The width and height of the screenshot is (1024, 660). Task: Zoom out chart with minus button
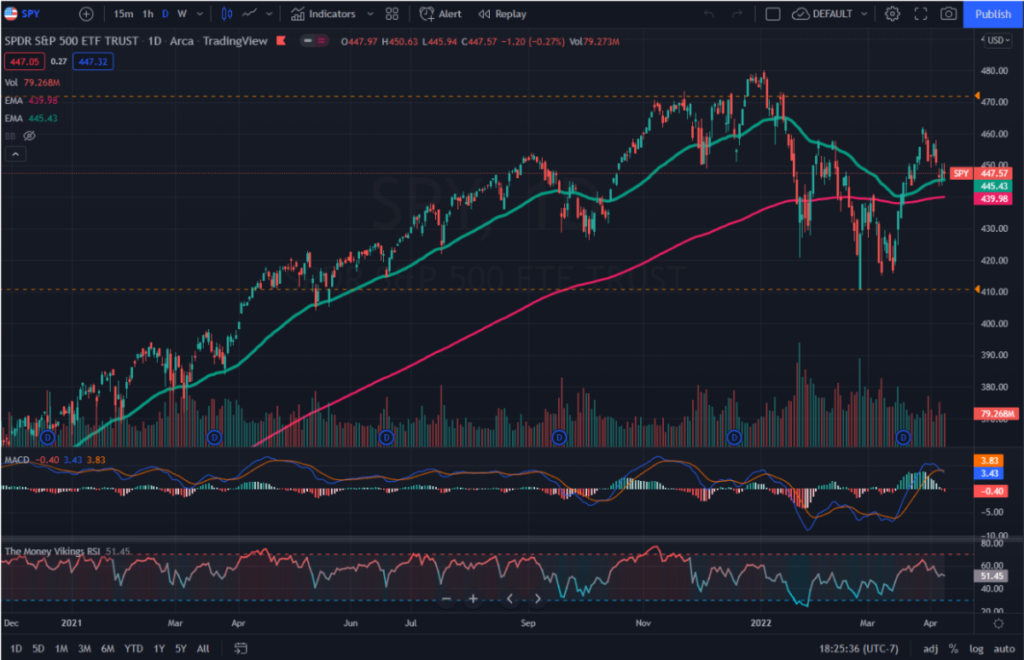point(447,599)
